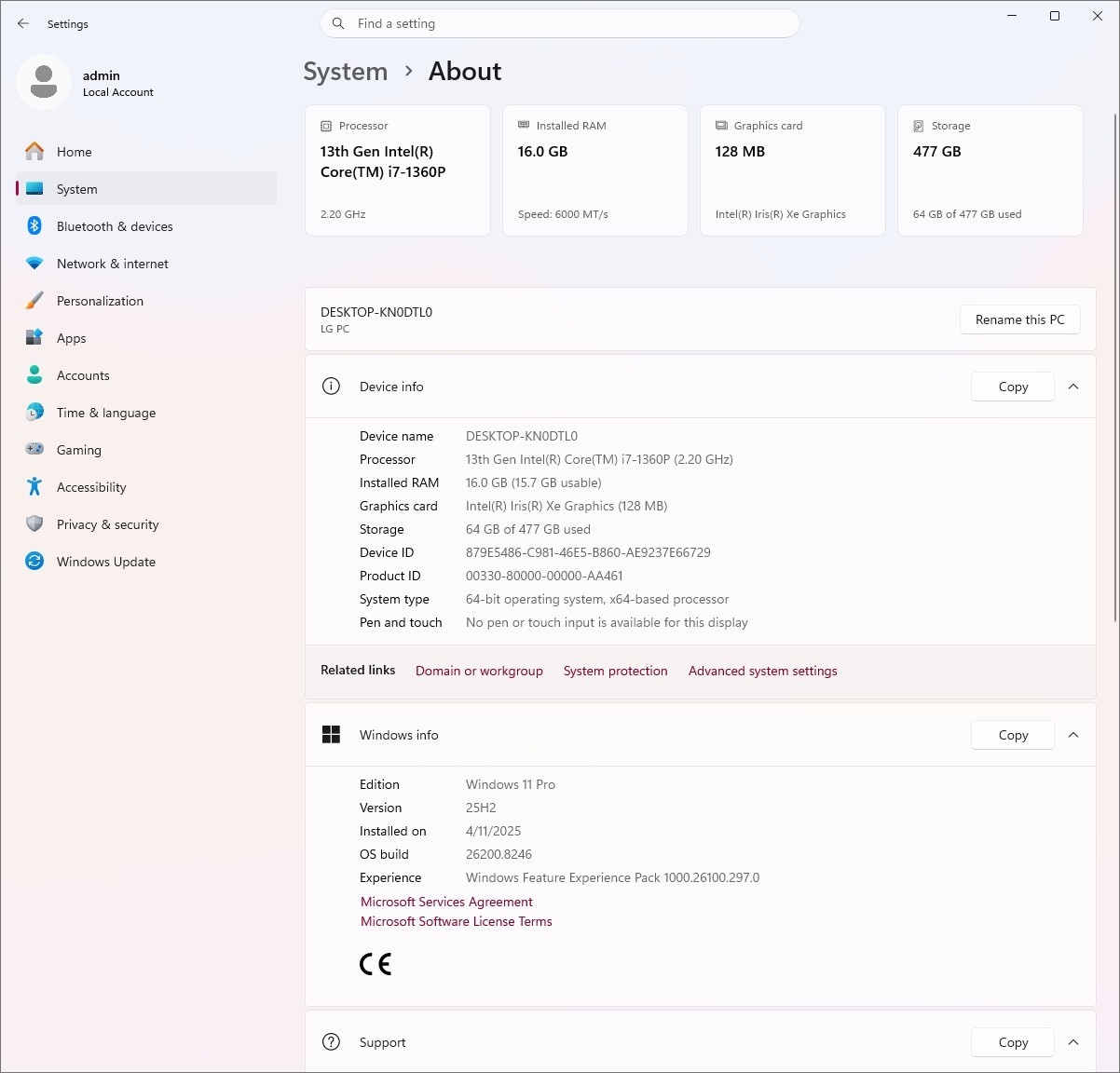Copy the Device info details

click(x=1013, y=387)
